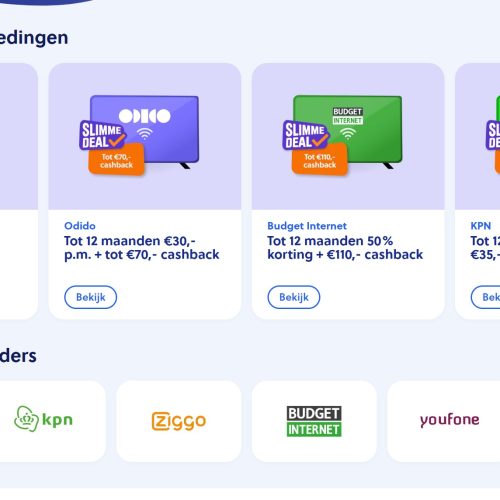
Task: Click the Bekijk button under Odido
Action: pyautogui.click(x=90, y=297)
